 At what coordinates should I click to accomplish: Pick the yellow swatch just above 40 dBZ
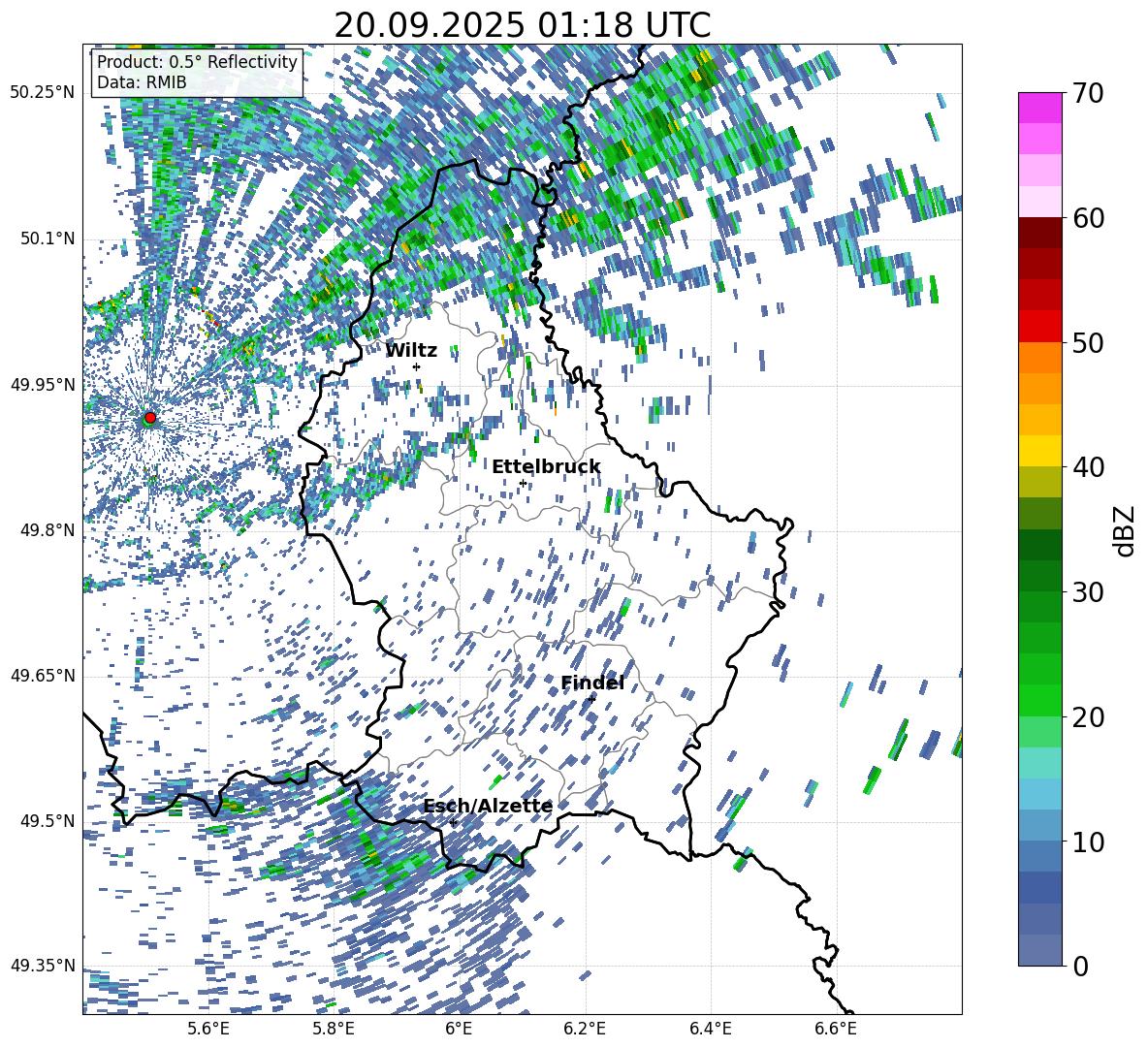coord(1040,451)
